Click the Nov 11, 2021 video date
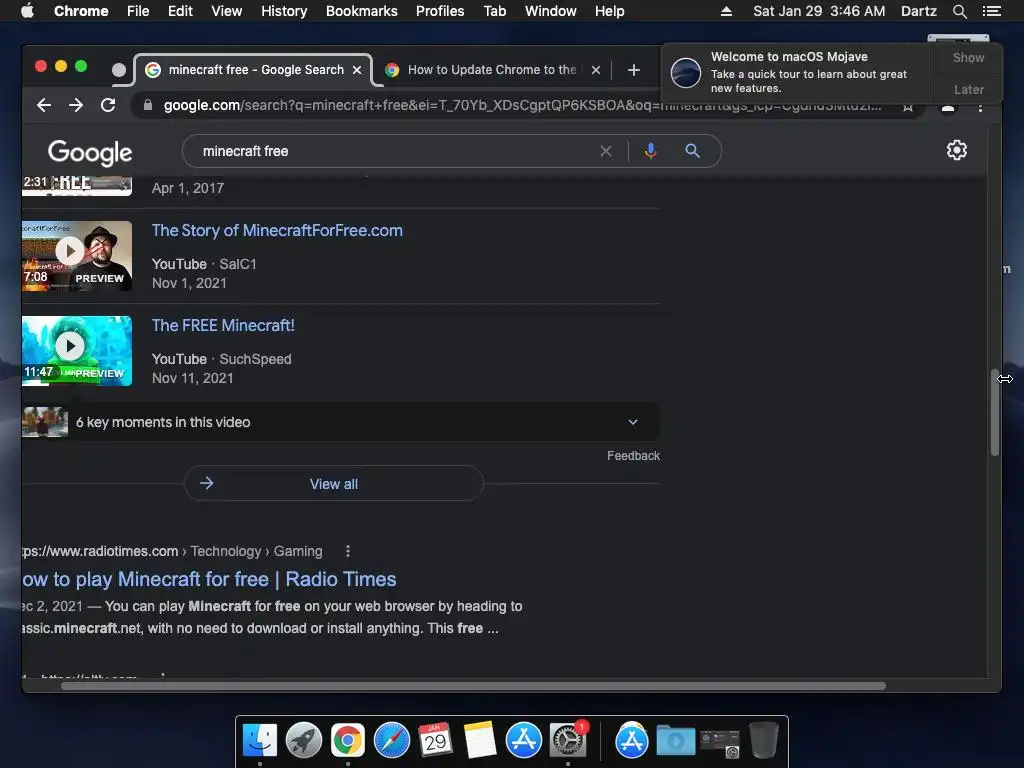 (x=193, y=378)
